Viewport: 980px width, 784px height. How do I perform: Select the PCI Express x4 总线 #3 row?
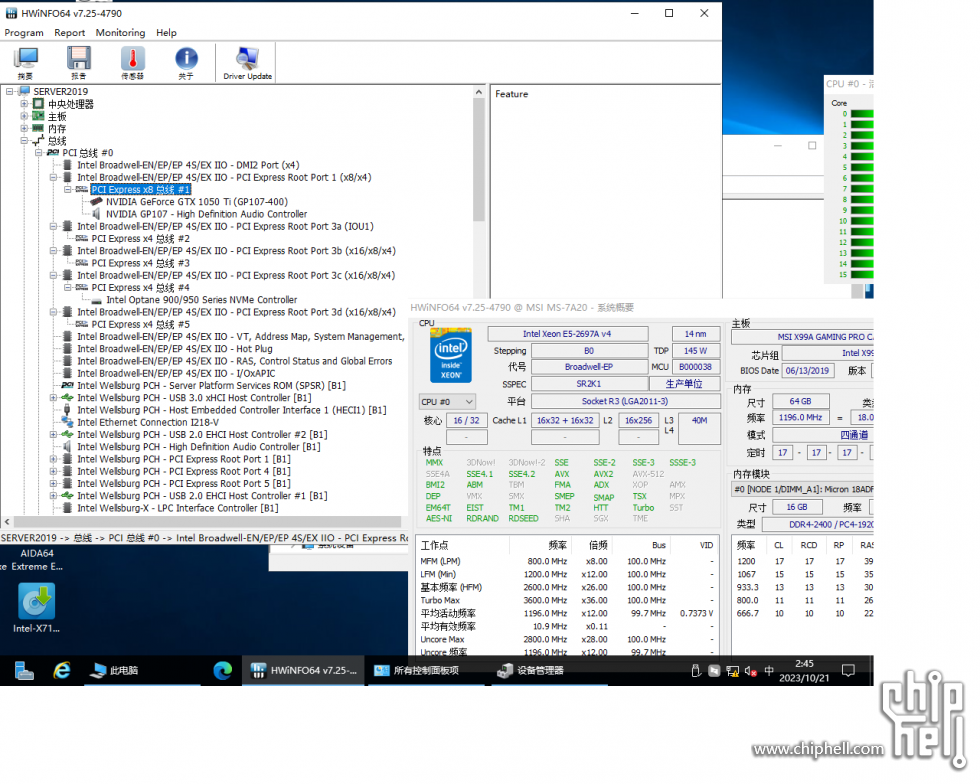point(140,263)
